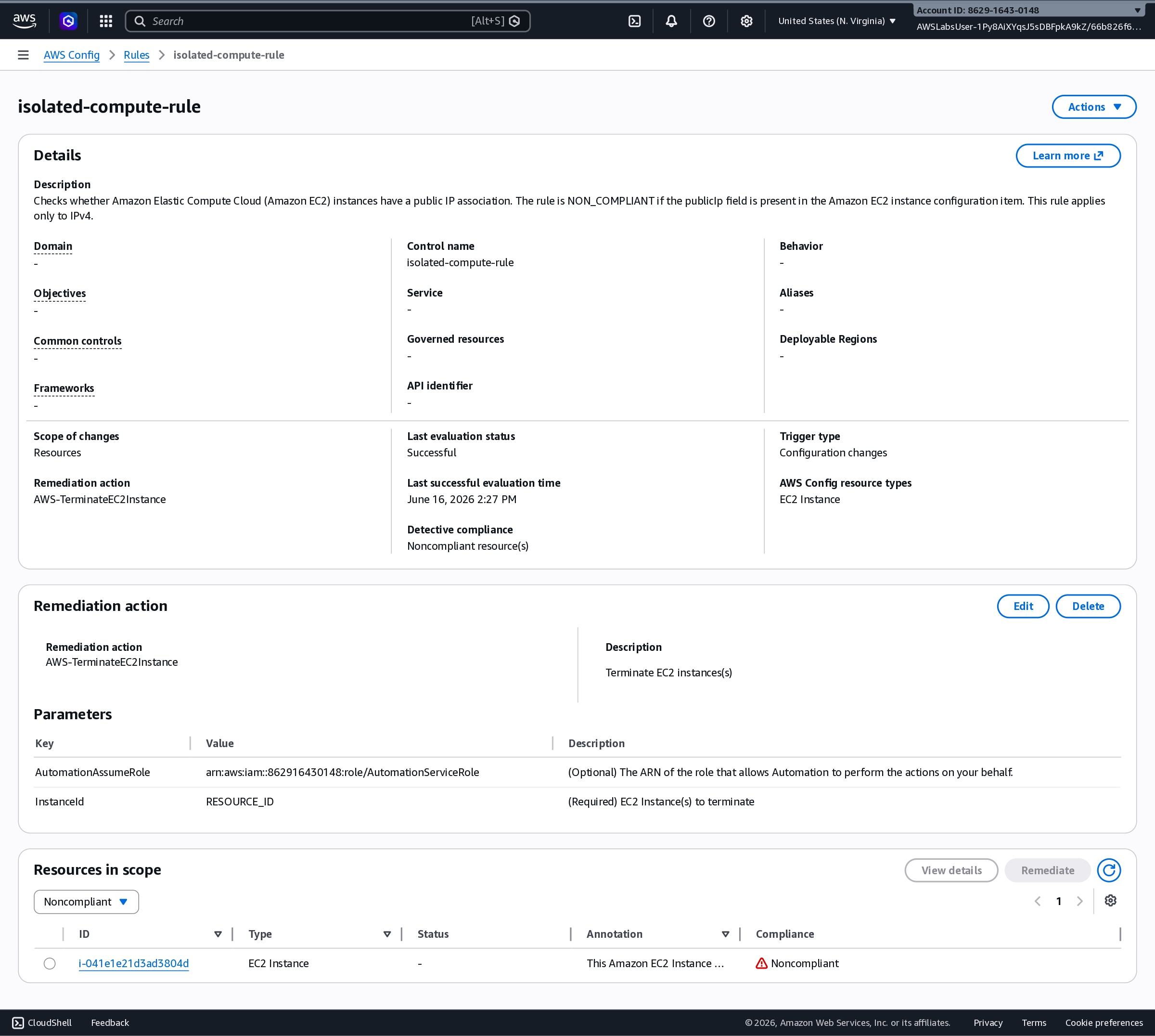Toggle the side navigation hamburger menu
The height and width of the screenshot is (1036, 1155).
(23, 55)
